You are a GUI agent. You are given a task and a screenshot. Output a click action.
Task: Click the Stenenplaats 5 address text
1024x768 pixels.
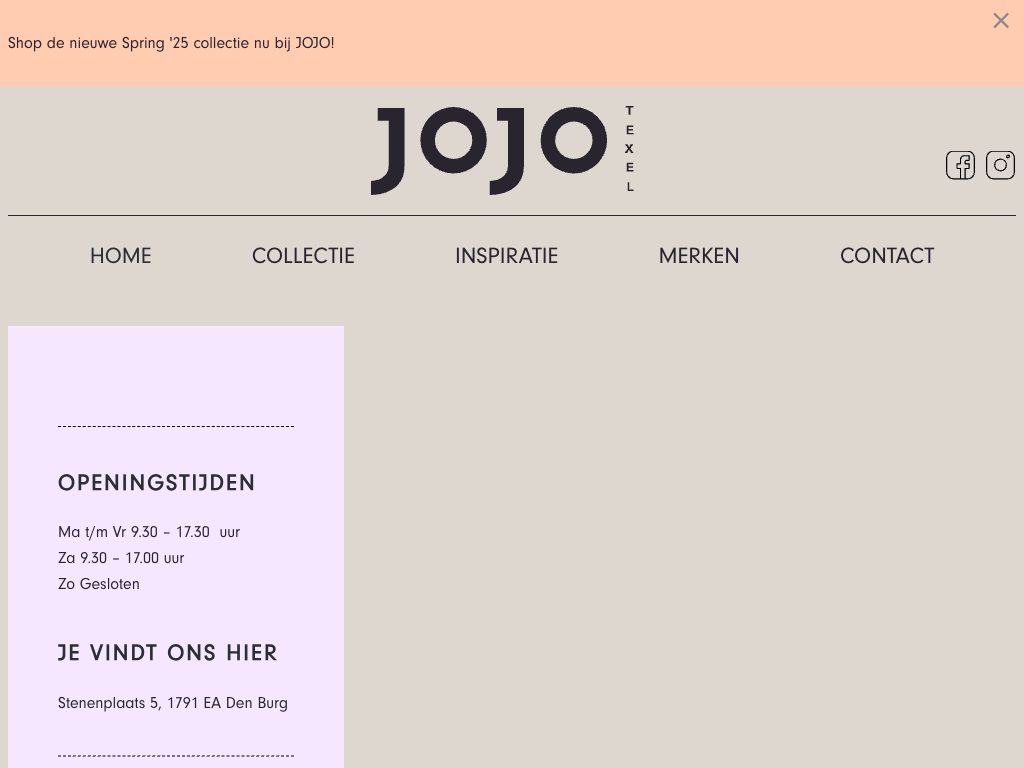click(173, 703)
